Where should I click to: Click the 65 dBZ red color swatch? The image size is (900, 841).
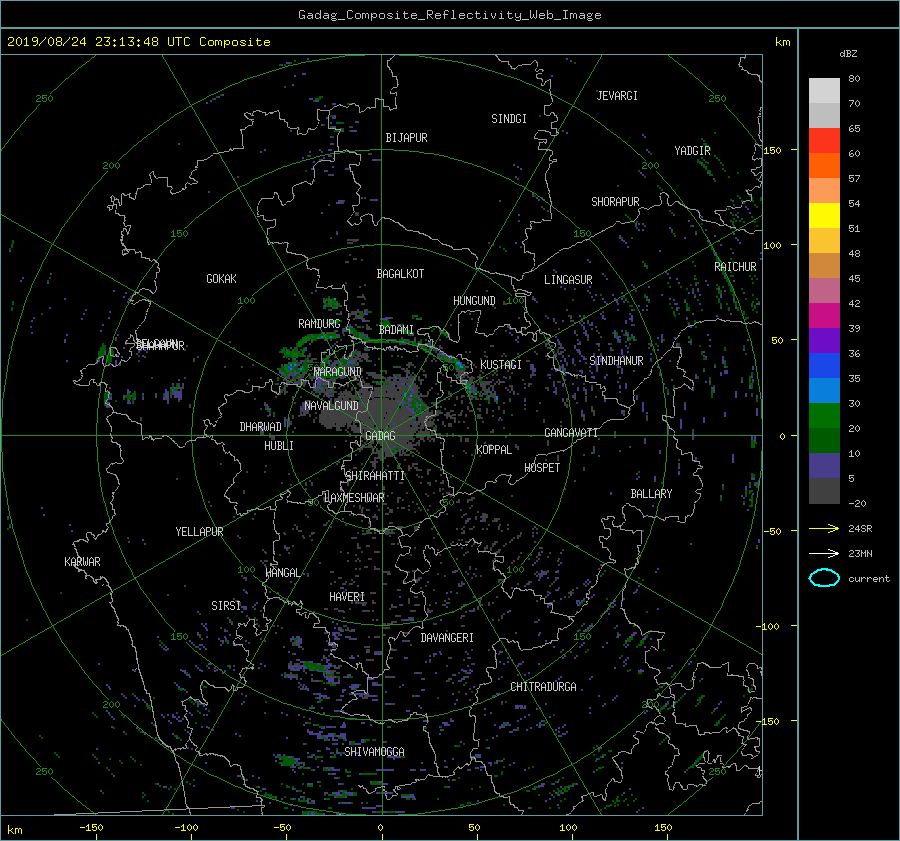[824, 140]
